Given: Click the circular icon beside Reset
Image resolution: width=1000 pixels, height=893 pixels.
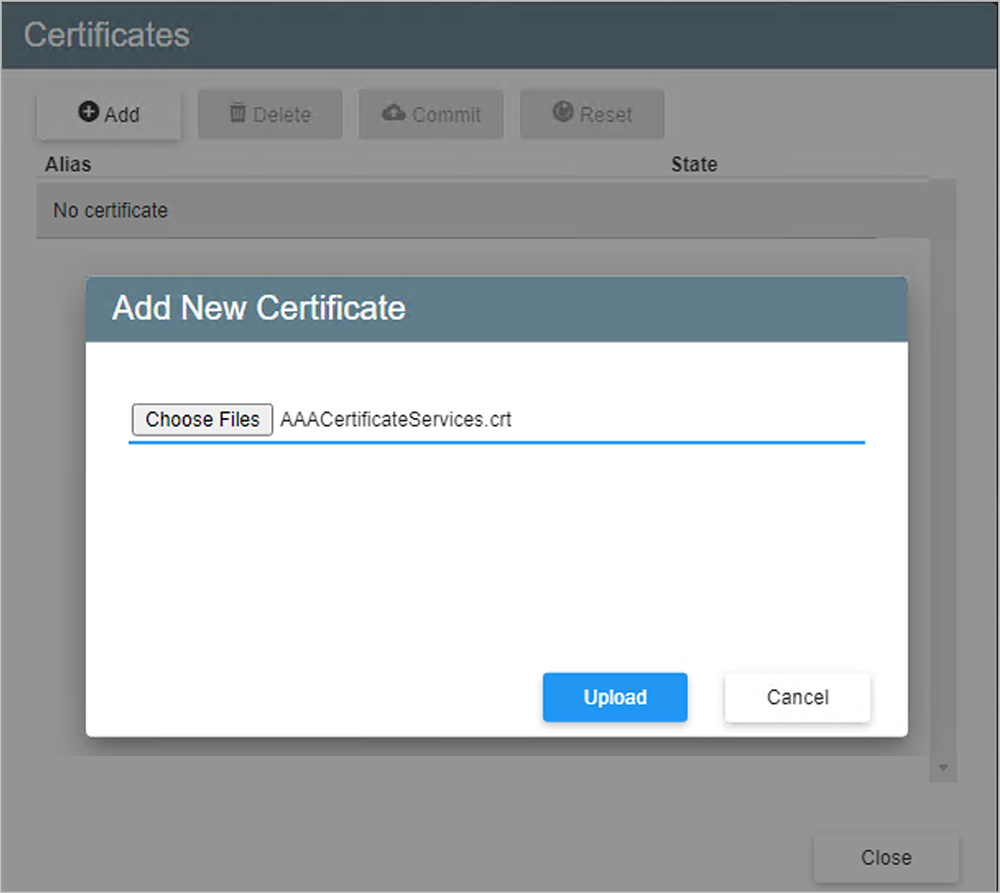Looking at the screenshot, I should [x=563, y=113].
